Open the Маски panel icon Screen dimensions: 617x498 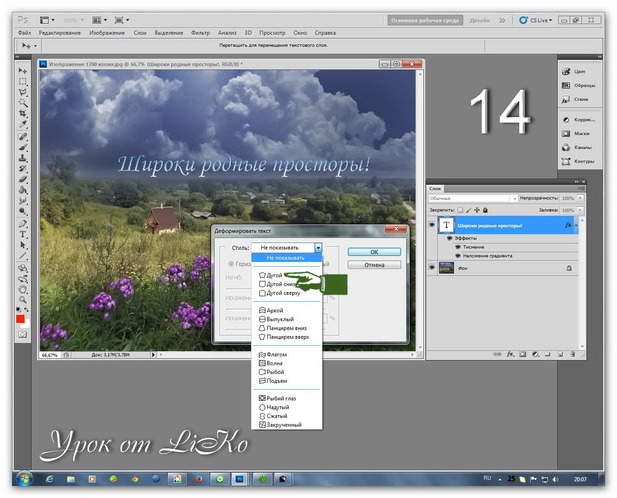[566, 133]
